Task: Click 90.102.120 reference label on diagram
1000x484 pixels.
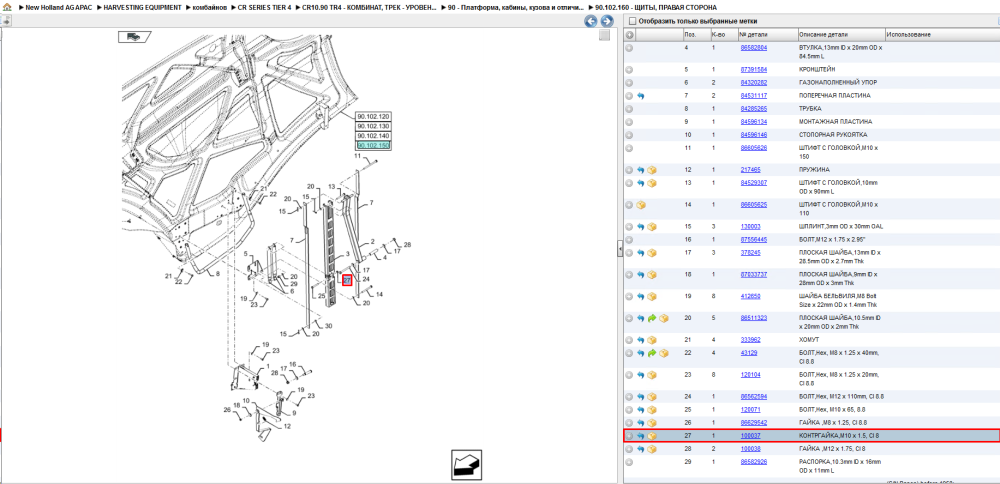Action: point(373,117)
